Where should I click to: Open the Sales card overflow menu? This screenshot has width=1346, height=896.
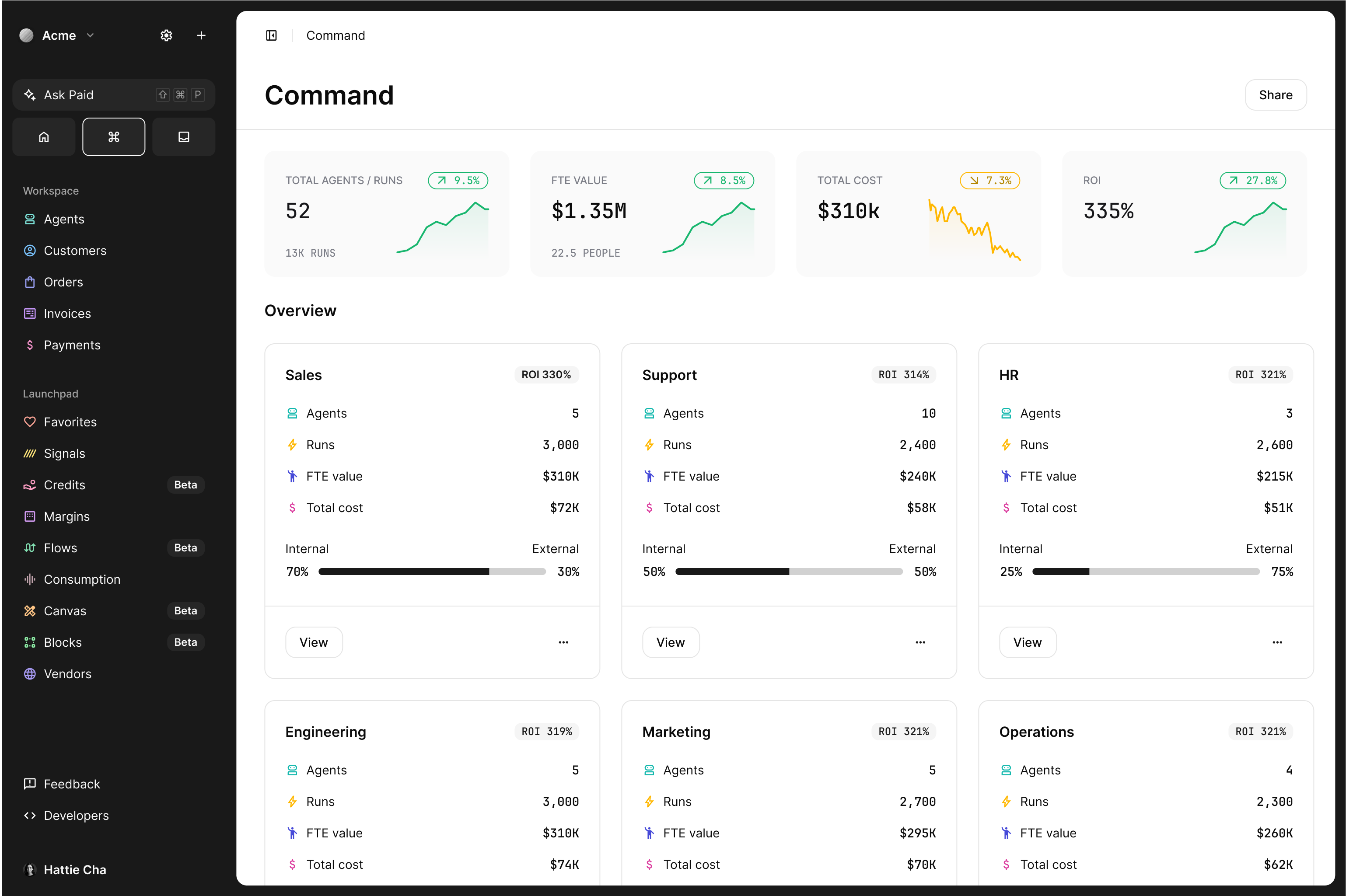click(x=563, y=641)
